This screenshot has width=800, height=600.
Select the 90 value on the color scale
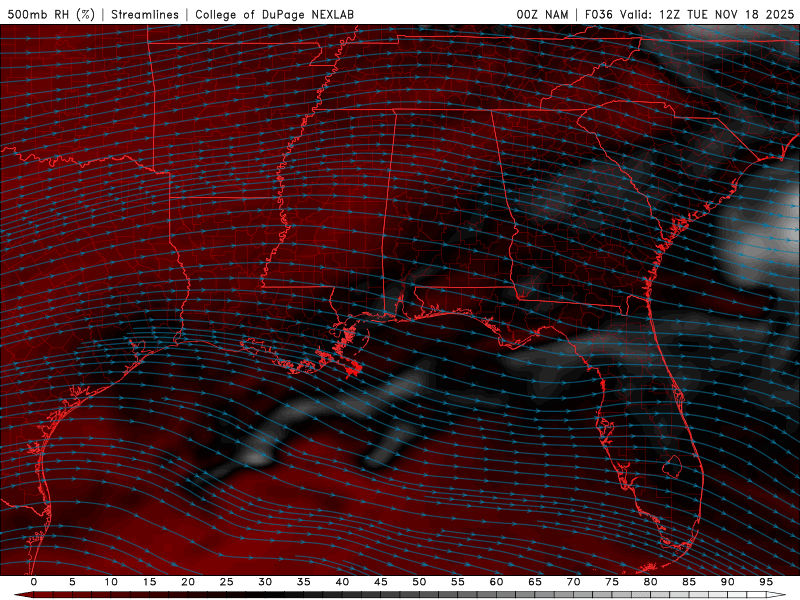point(728,582)
